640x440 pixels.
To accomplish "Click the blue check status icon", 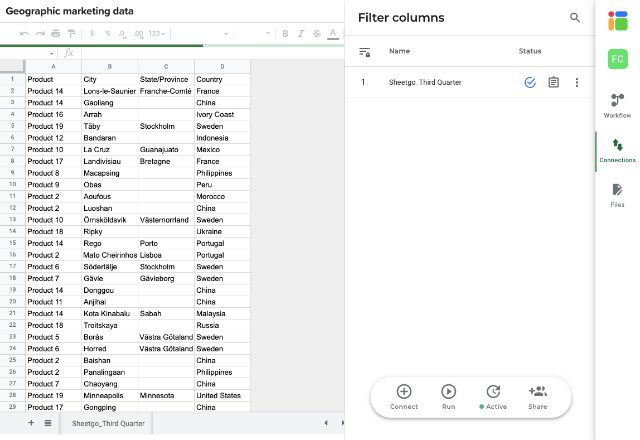I will pyautogui.click(x=530, y=82).
